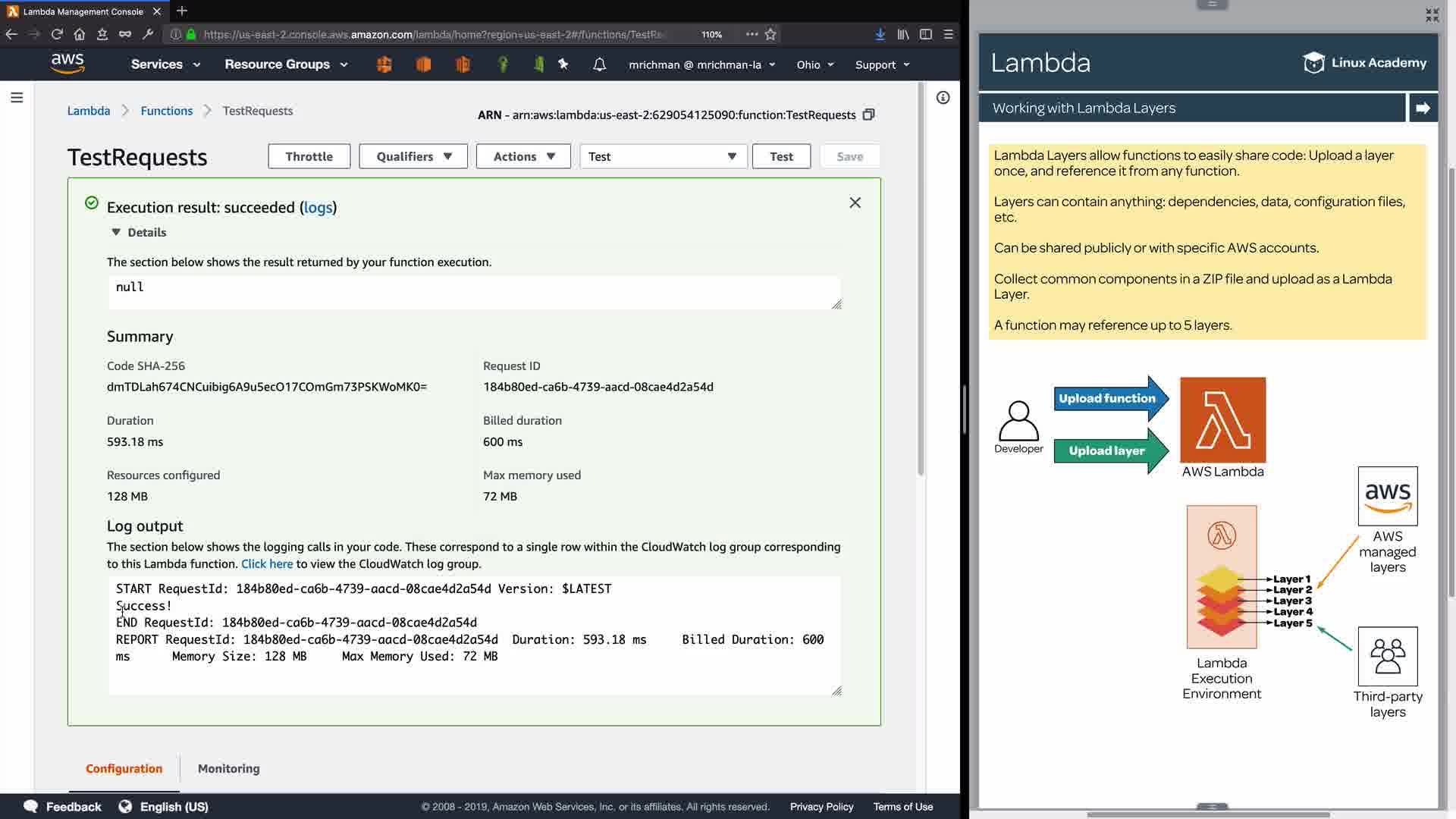Viewport: 1456px width, 819px height.
Task: Dismiss the execution result panel
Action: 855,202
